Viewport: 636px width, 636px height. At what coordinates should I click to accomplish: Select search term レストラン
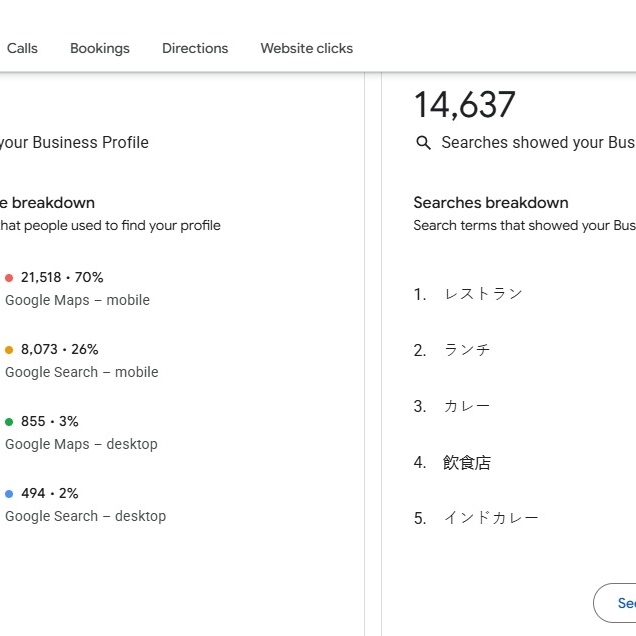tap(483, 294)
